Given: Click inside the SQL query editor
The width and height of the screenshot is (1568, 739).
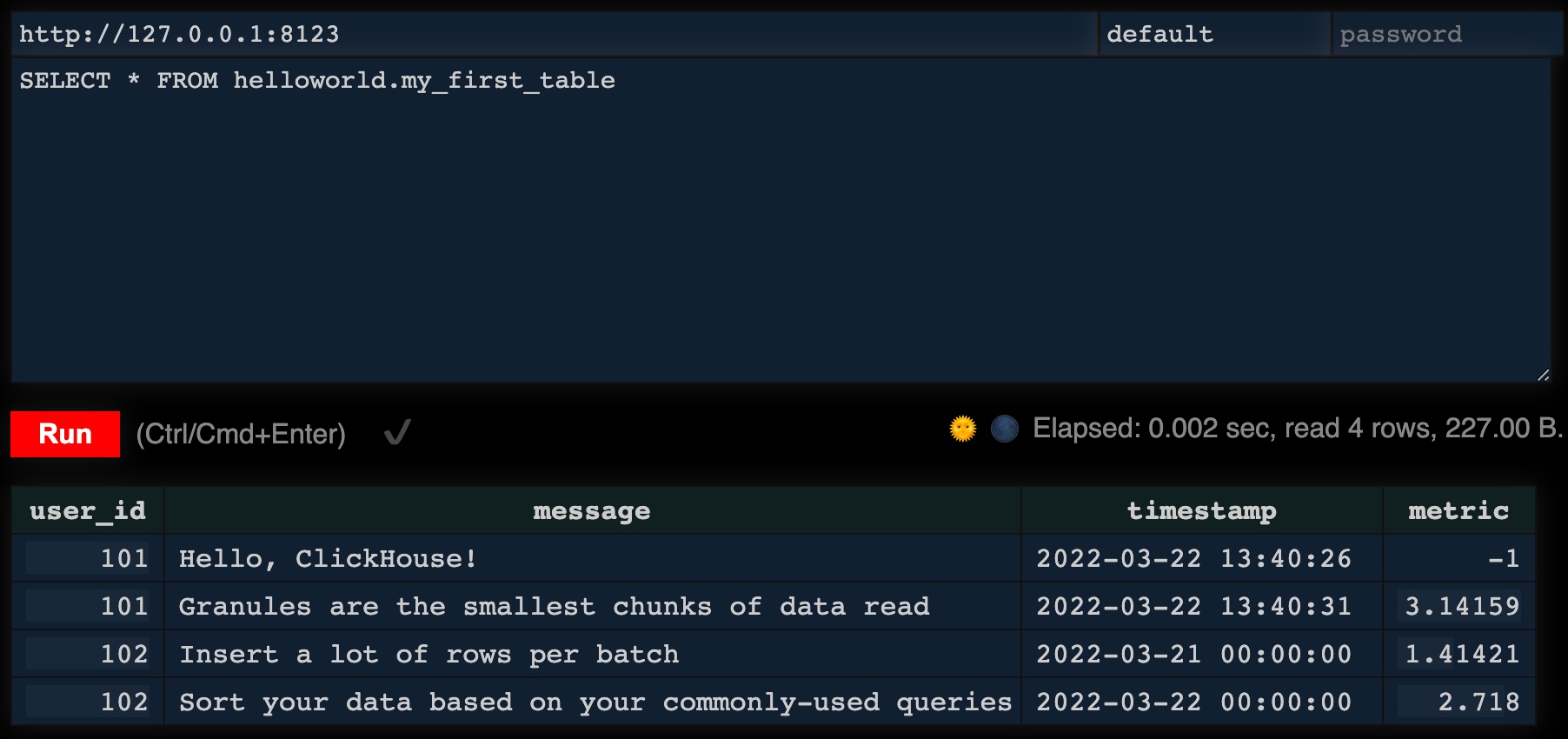Looking at the screenshot, I should pos(781,221).
